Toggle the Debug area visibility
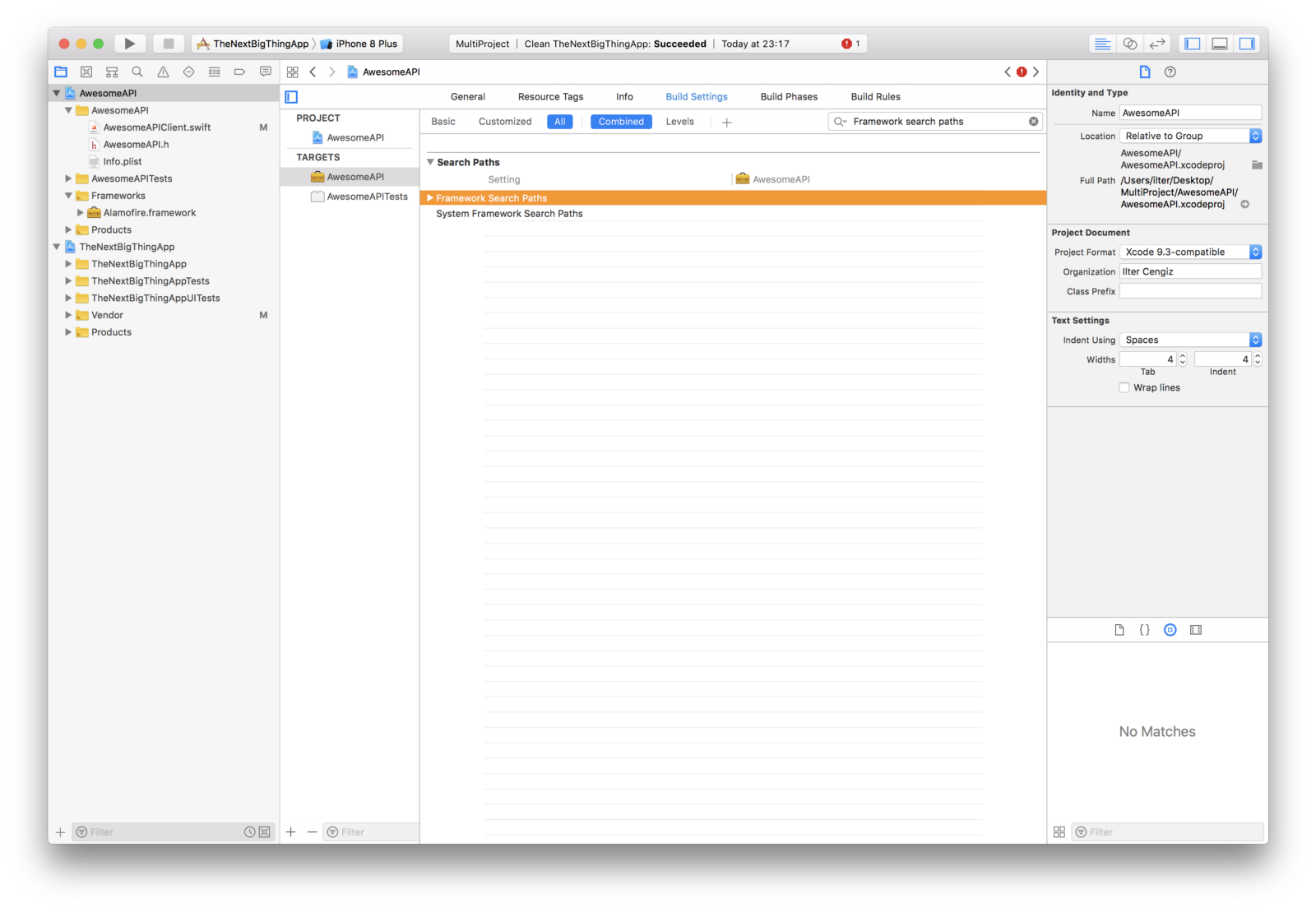 1220,44
